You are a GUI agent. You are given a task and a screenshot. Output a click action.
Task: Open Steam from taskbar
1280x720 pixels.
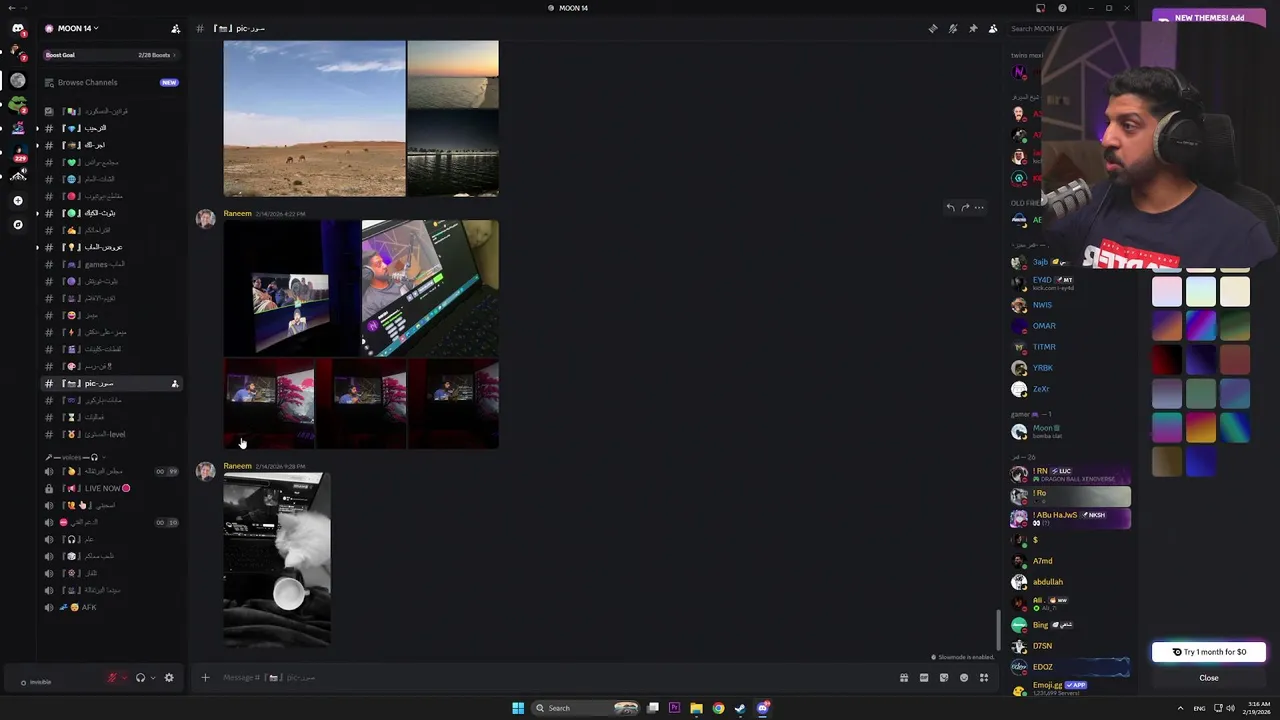click(740, 708)
